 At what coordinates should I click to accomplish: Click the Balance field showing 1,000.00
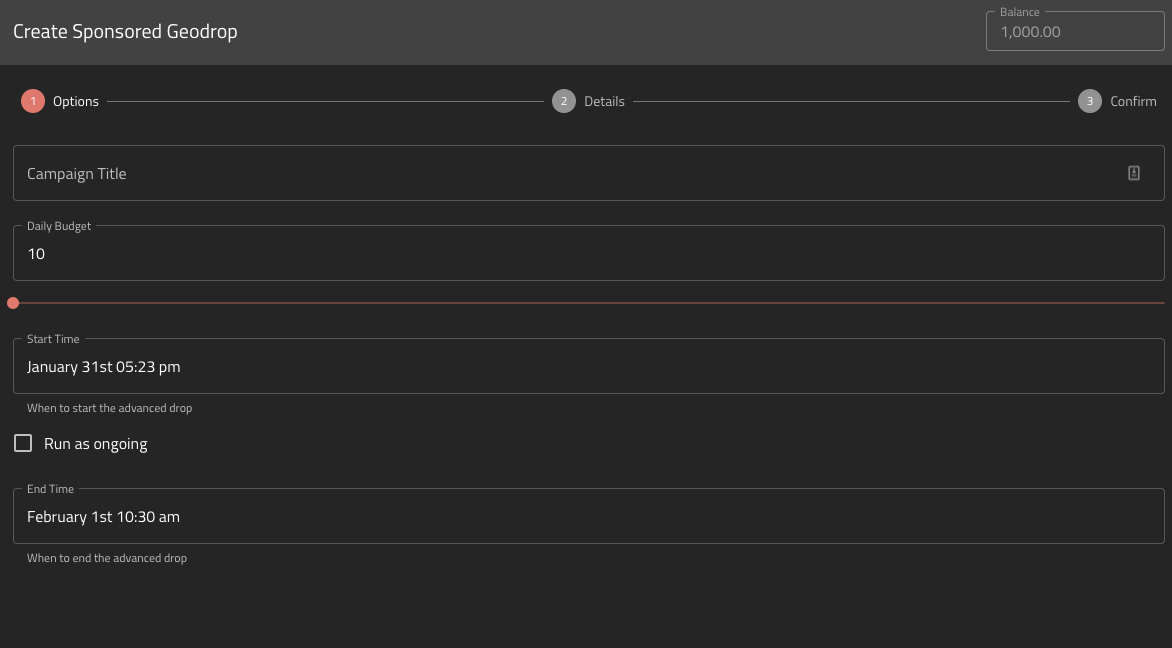click(x=1075, y=31)
